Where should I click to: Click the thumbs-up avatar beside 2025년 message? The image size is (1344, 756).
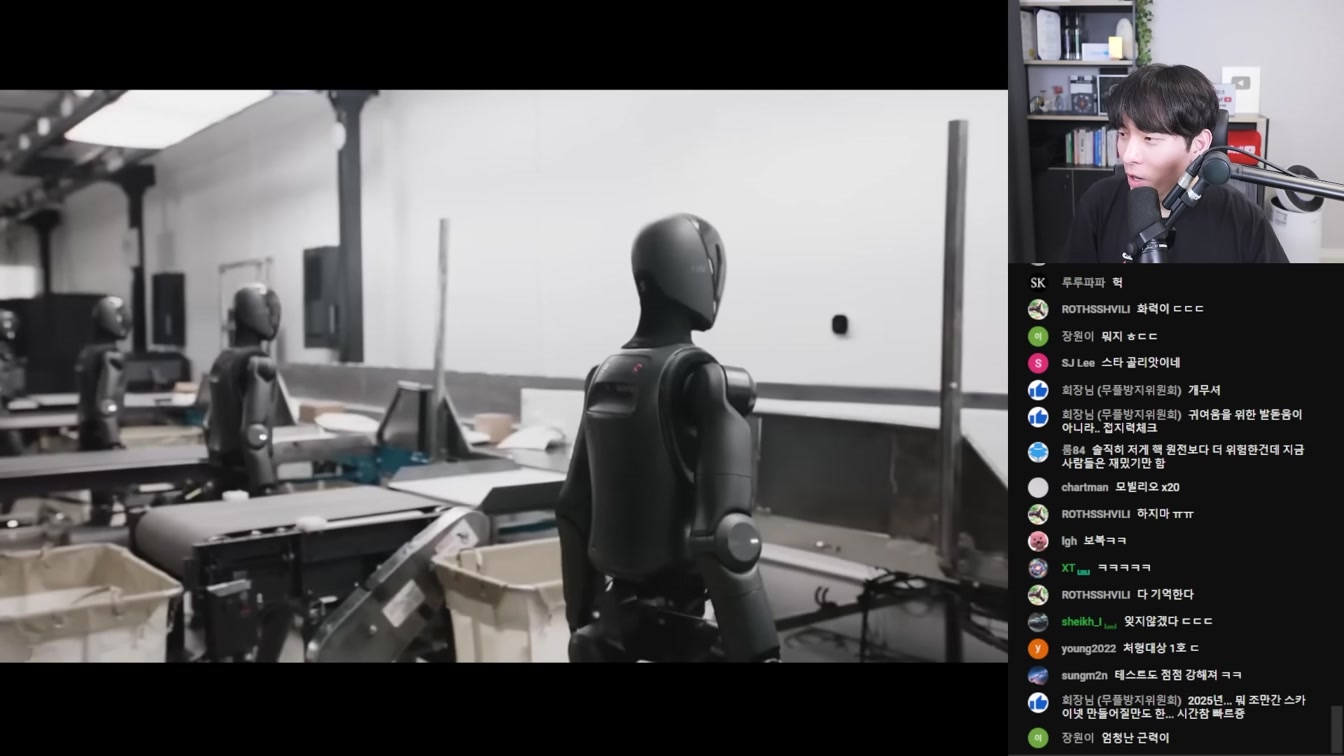1038,702
